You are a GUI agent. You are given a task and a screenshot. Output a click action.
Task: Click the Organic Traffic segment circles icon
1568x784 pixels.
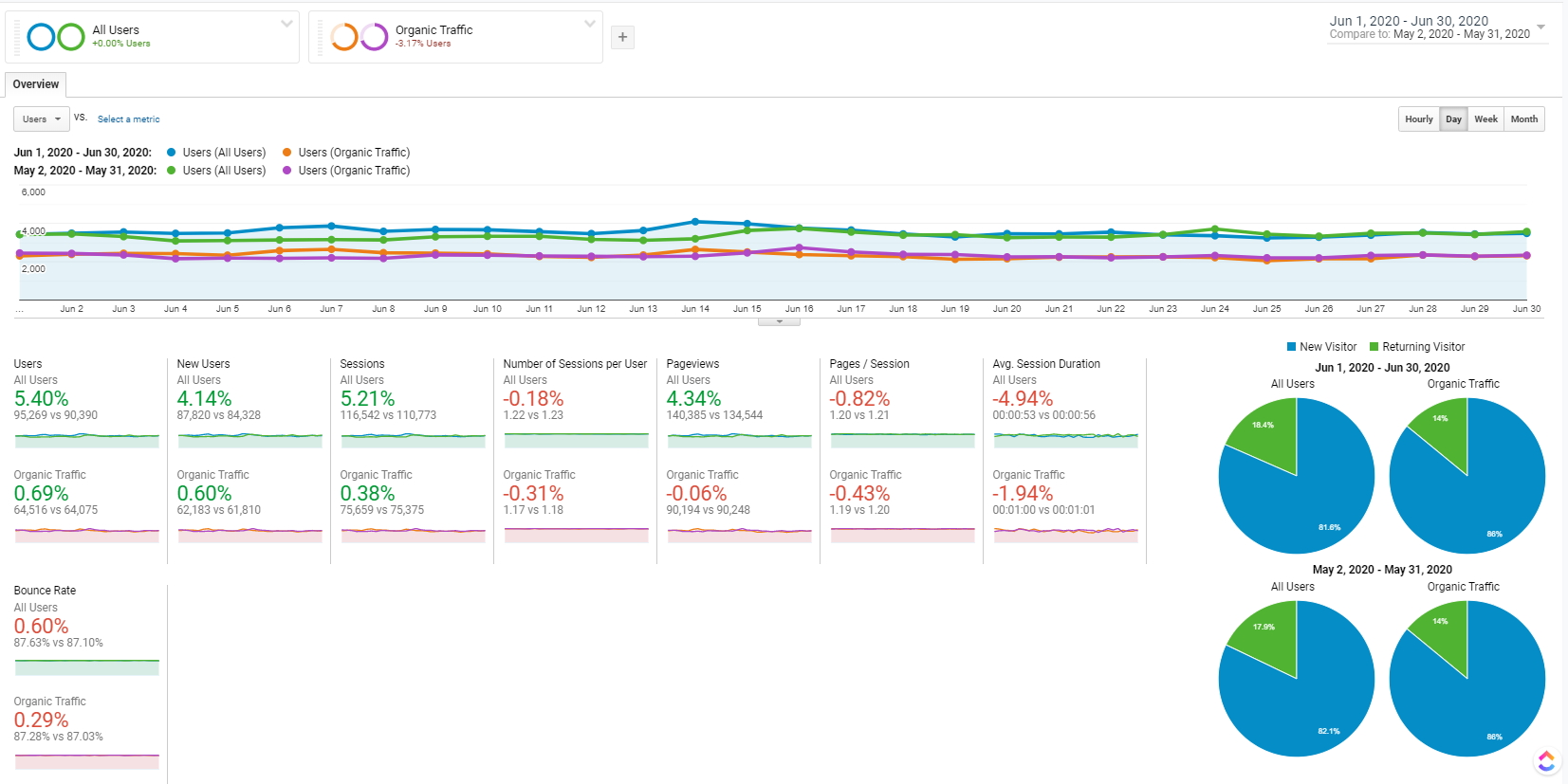(360, 37)
